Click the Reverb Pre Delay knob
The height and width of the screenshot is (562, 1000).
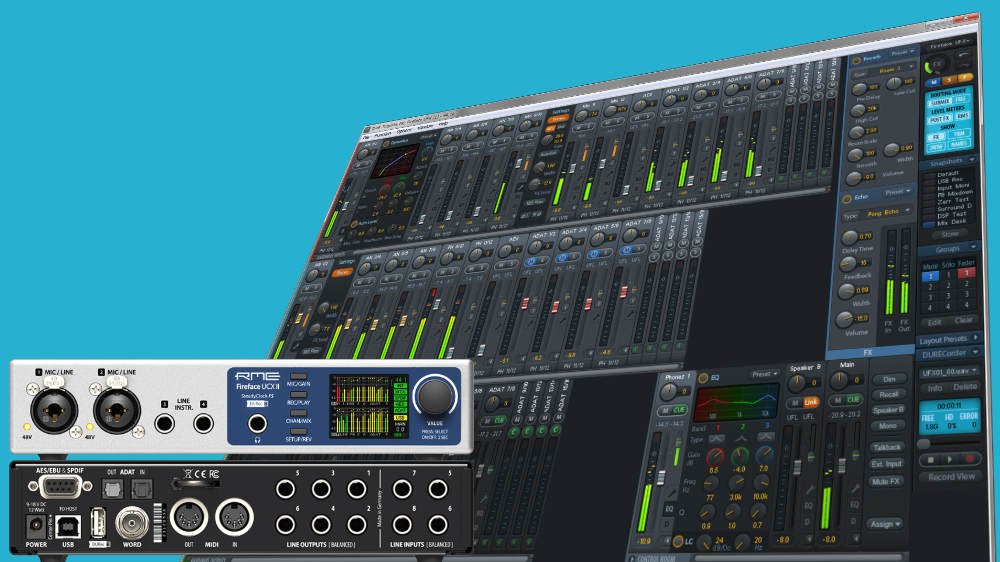tap(859, 89)
